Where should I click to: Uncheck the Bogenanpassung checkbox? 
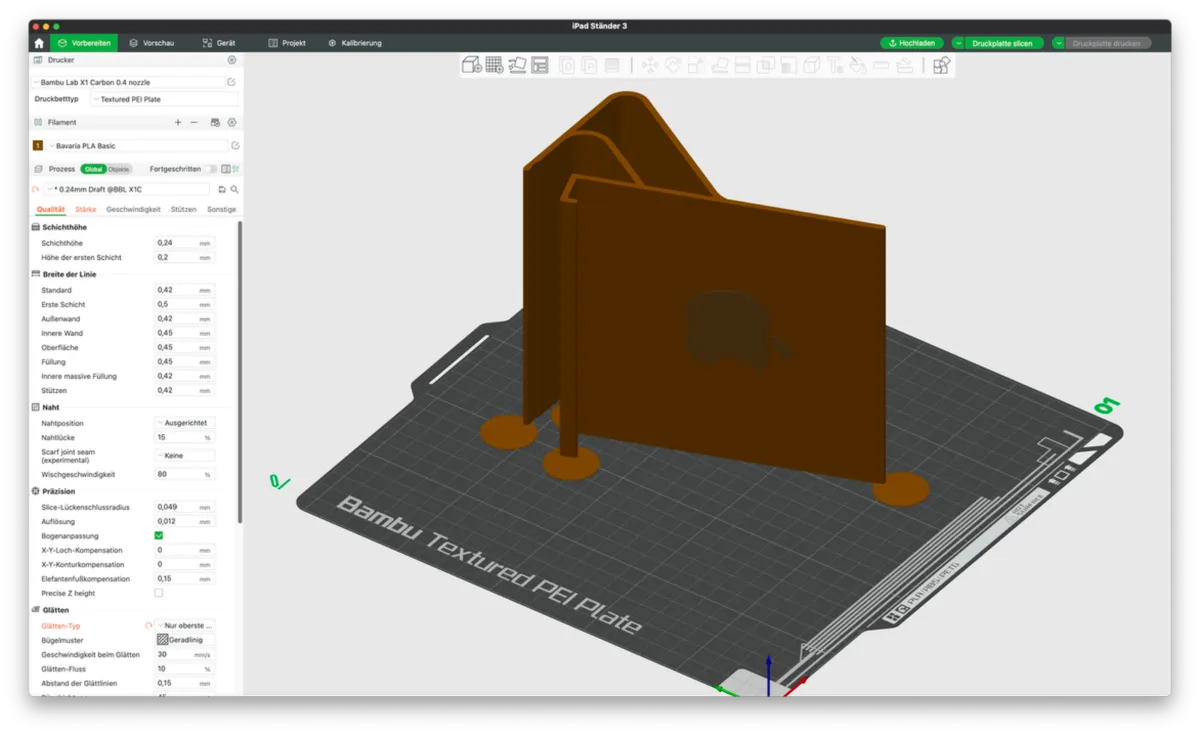158,536
